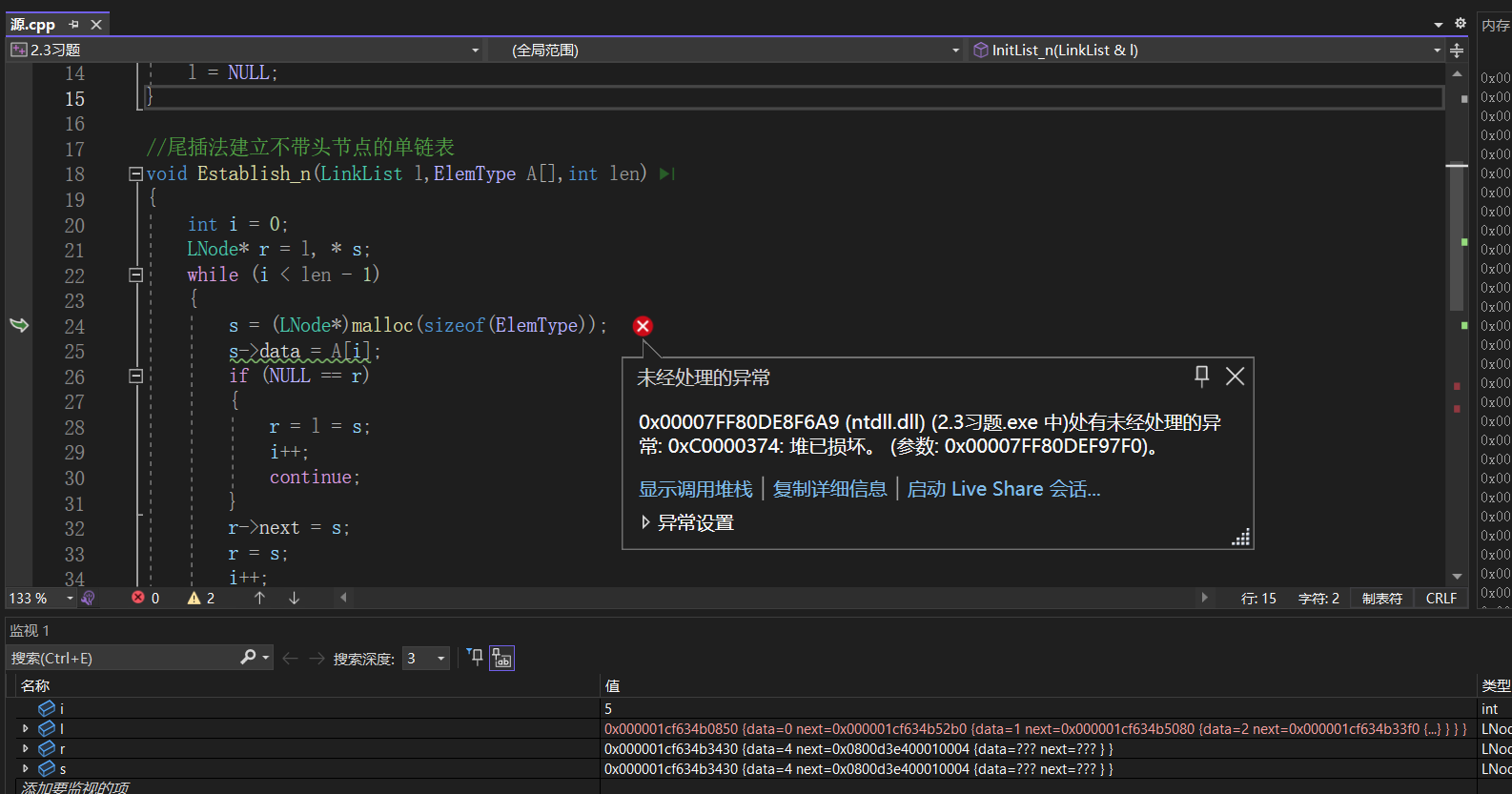
Task: Click 启动 Live Share 会话 link
Action: [x=1003, y=489]
